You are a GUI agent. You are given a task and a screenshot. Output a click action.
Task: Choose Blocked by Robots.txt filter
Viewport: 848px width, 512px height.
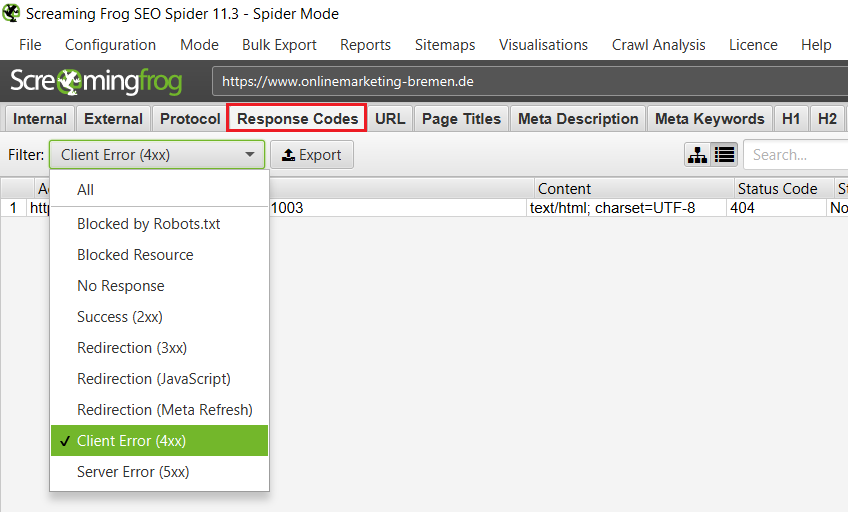(160, 224)
